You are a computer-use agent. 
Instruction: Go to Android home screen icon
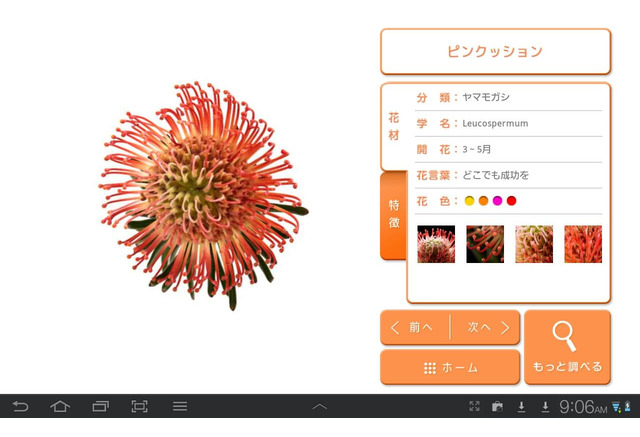point(60,406)
